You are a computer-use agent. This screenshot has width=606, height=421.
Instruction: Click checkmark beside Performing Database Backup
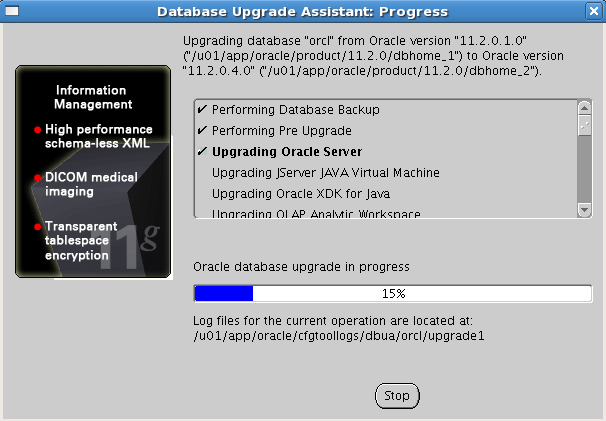pos(202,109)
